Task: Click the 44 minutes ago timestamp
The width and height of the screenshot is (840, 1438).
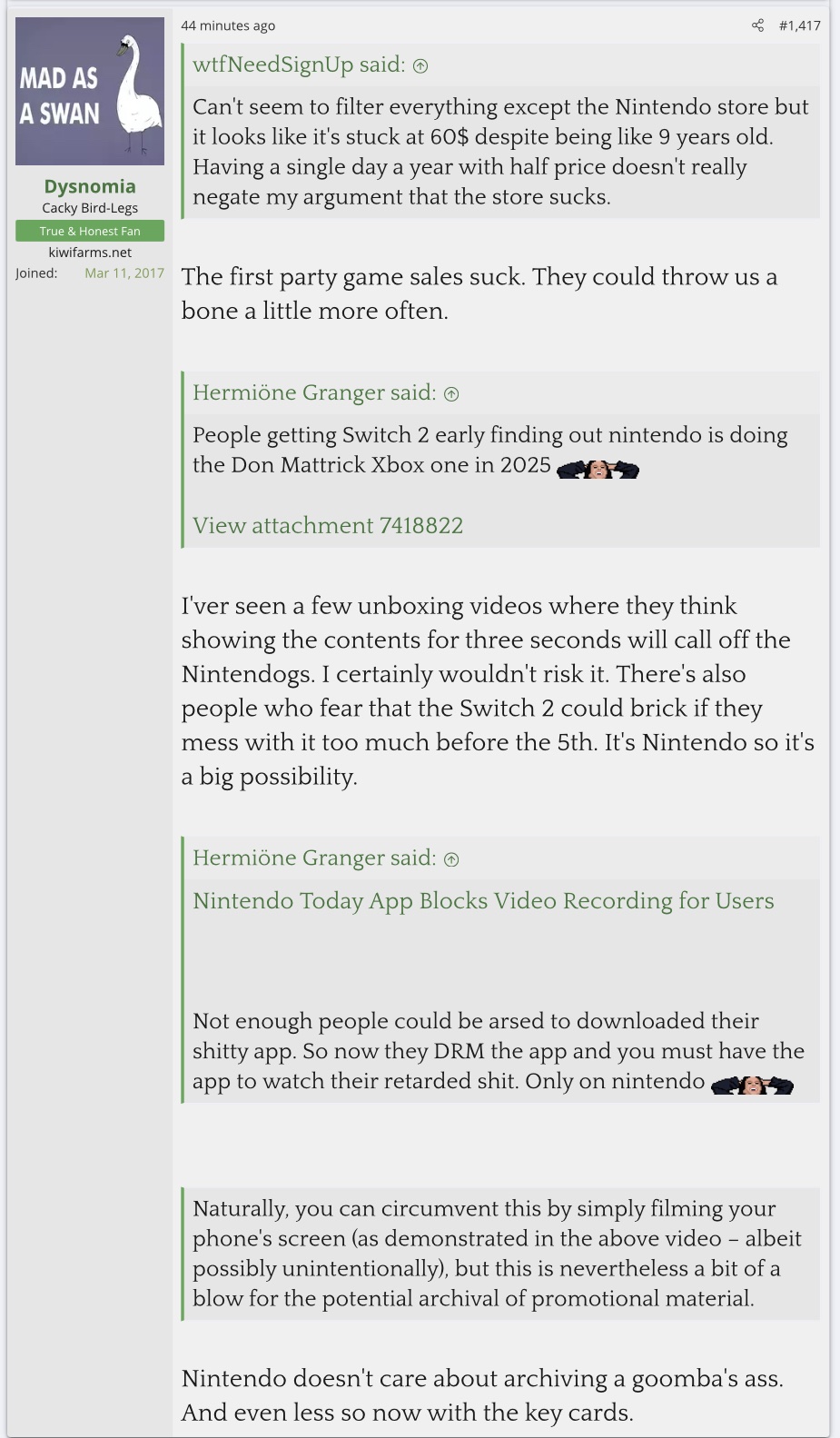Action: [x=228, y=25]
